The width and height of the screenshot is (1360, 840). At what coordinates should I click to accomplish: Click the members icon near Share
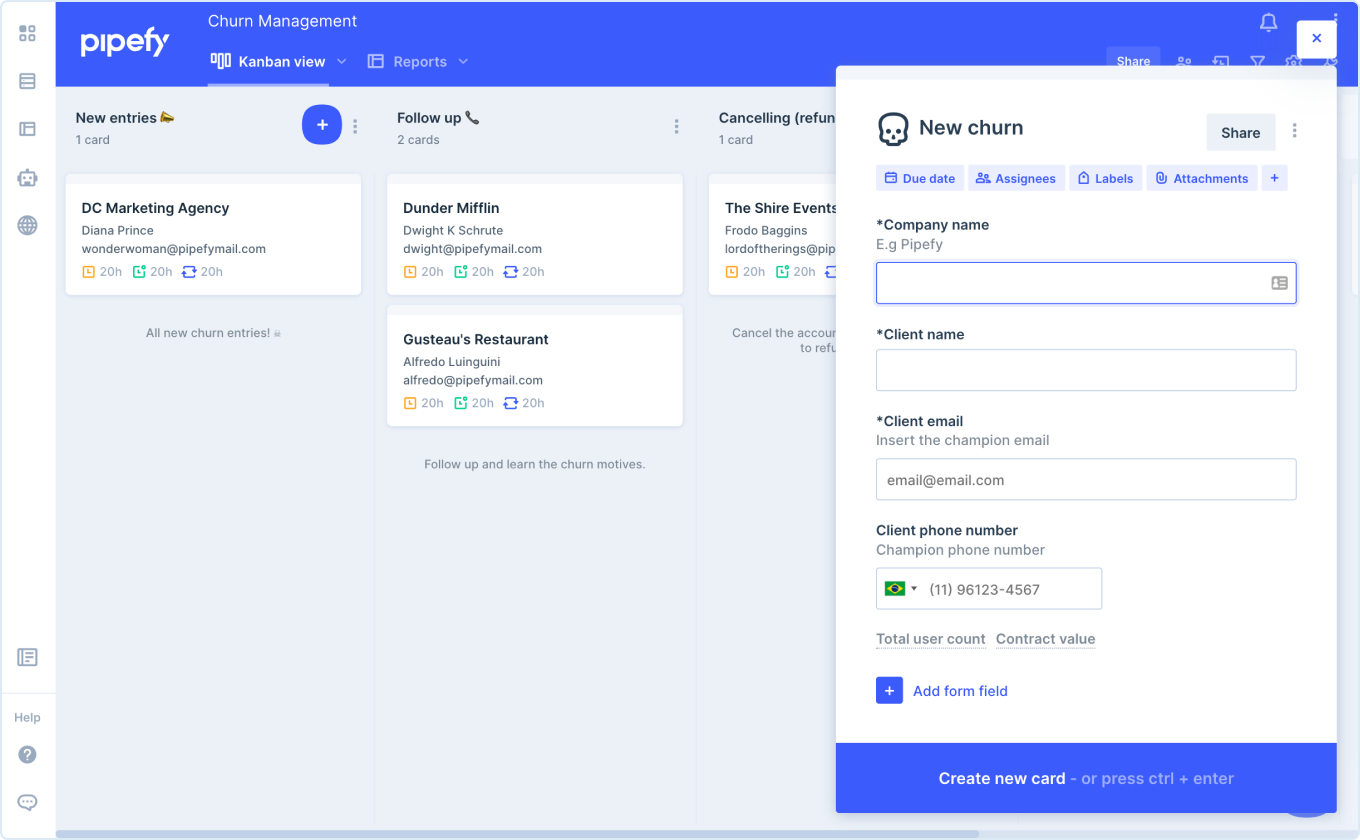[x=1184, y=61]
